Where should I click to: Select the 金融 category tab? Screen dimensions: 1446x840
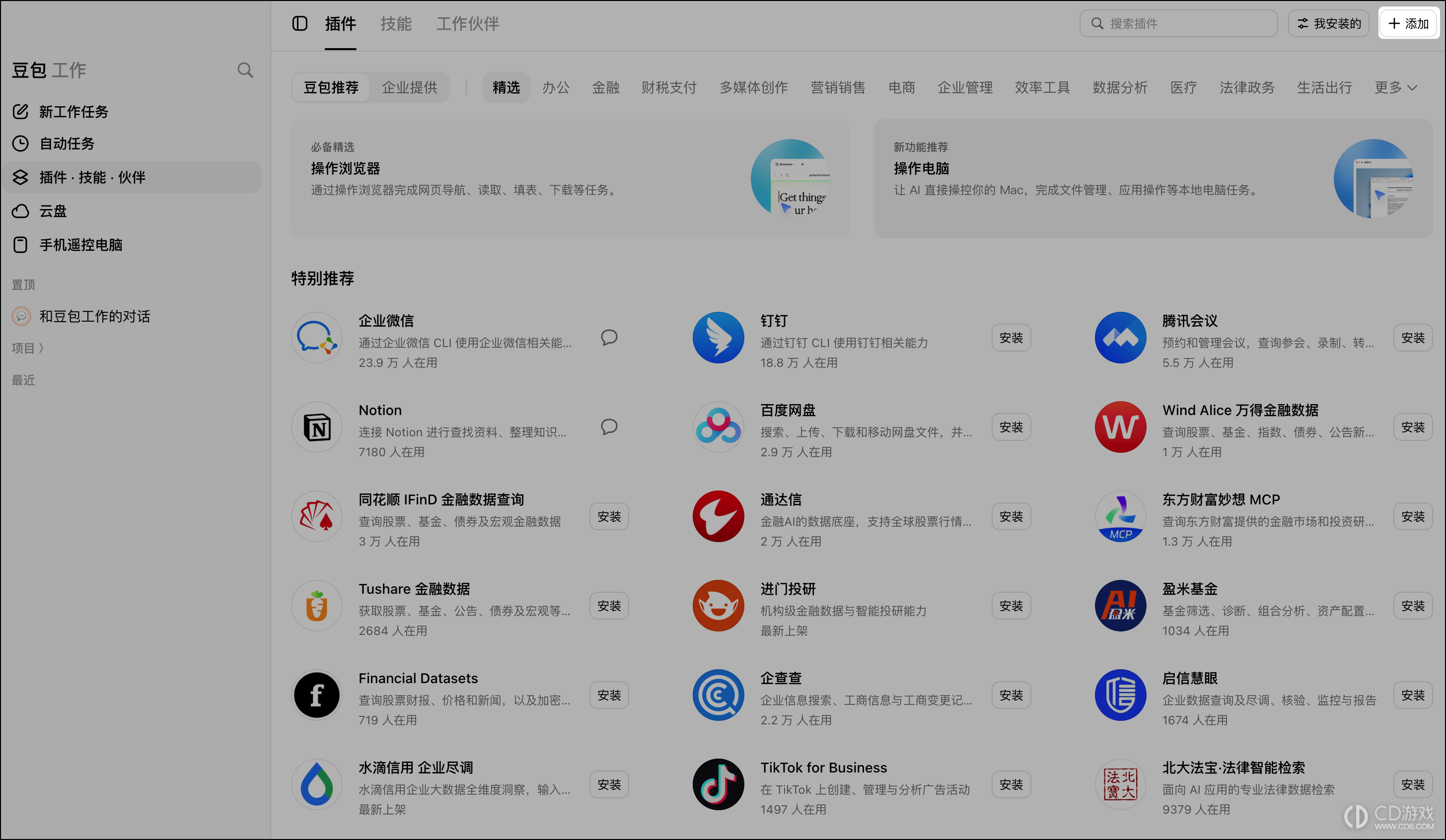coord(605,87)
